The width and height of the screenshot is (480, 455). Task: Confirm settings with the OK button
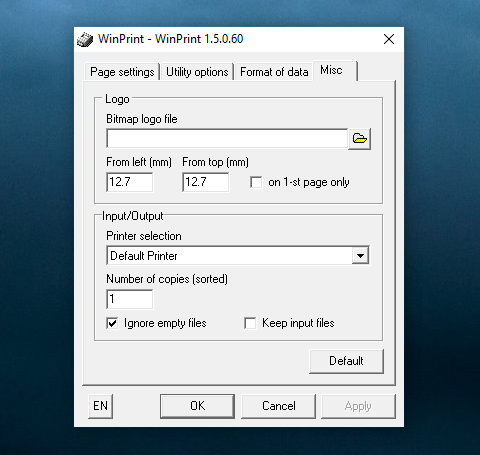pyautogui.click(x=198, y=406)
